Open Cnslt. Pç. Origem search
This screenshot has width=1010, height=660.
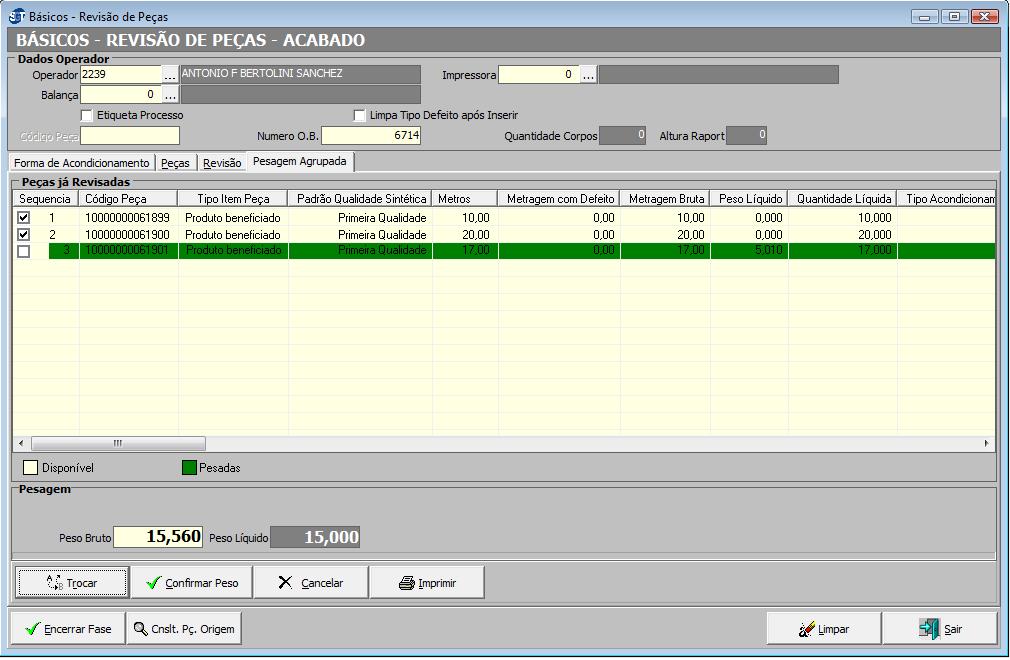point(184,629)
